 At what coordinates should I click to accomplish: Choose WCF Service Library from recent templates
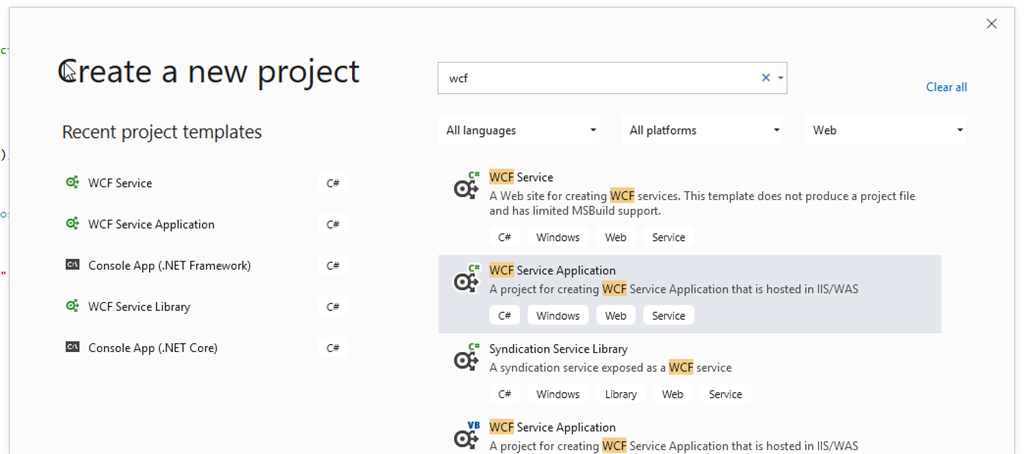pos(139,306)
